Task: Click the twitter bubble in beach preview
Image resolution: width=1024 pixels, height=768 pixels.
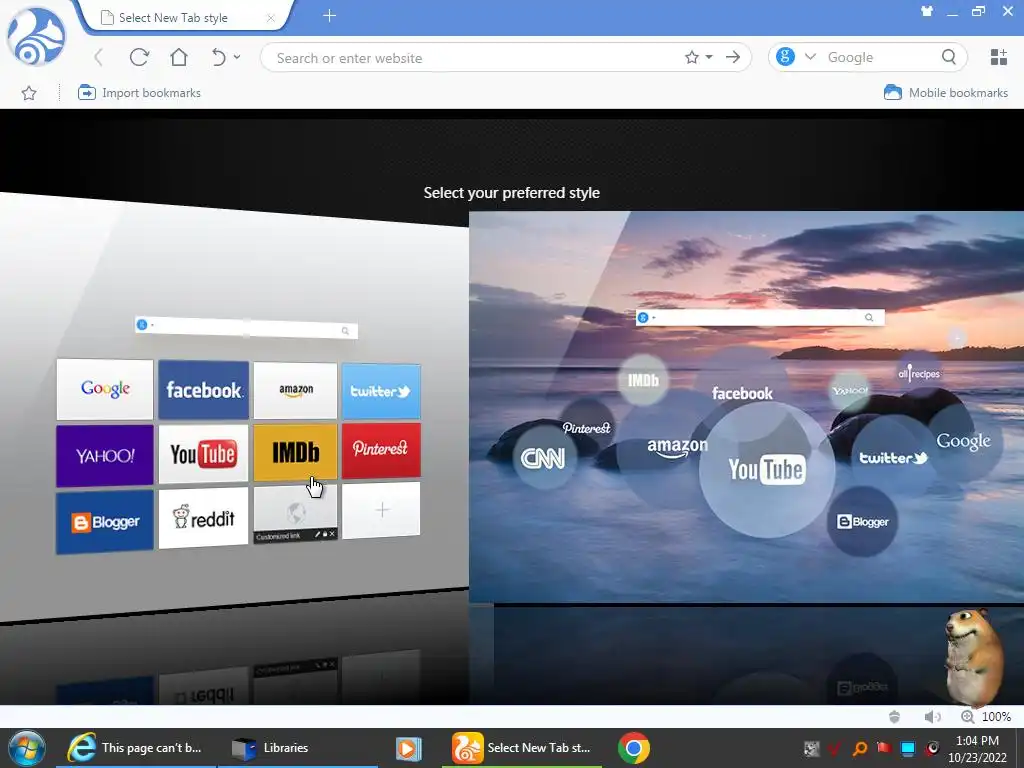Action: coord(893,458)
